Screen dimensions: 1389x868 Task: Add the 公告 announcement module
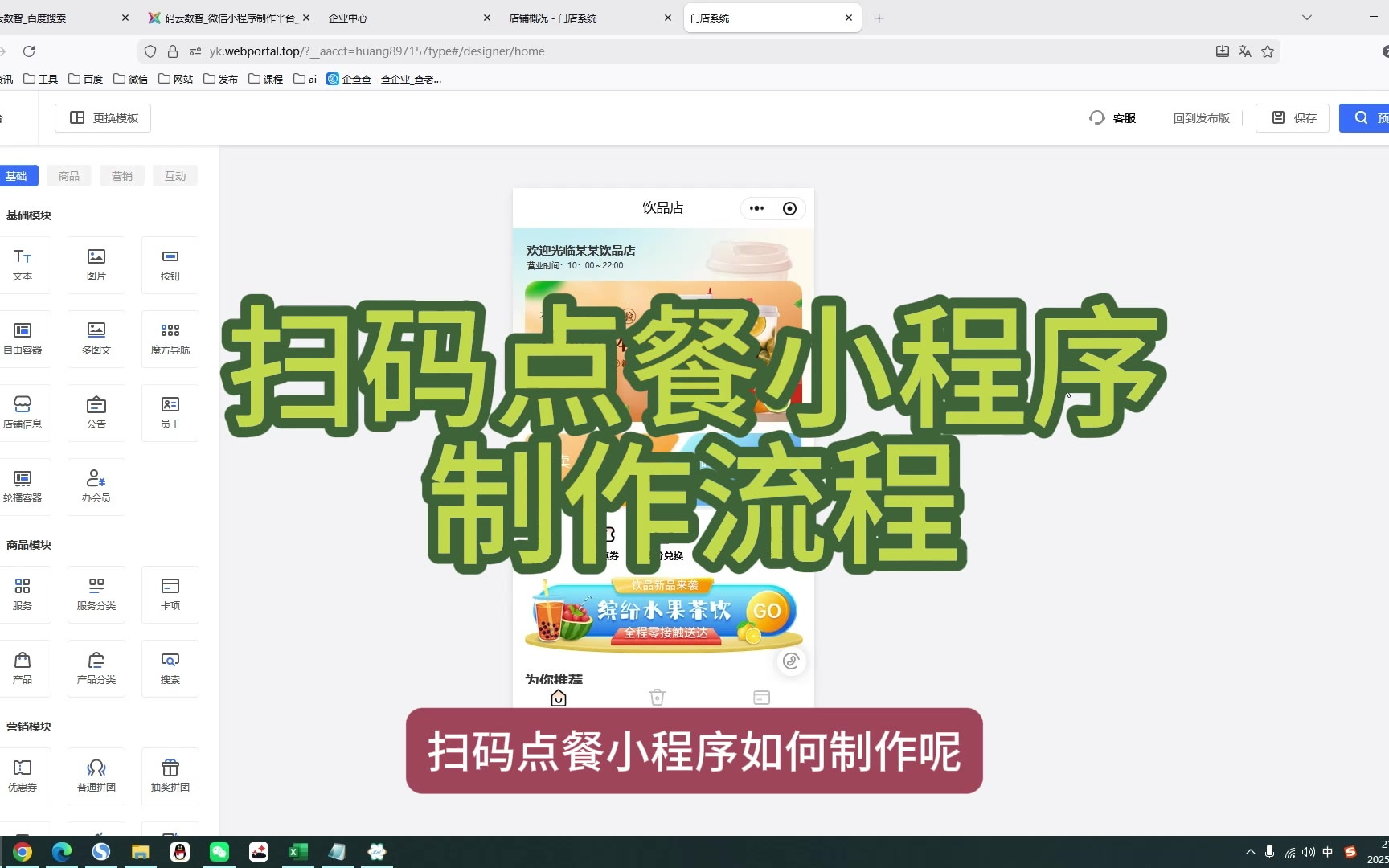point(96,412)
